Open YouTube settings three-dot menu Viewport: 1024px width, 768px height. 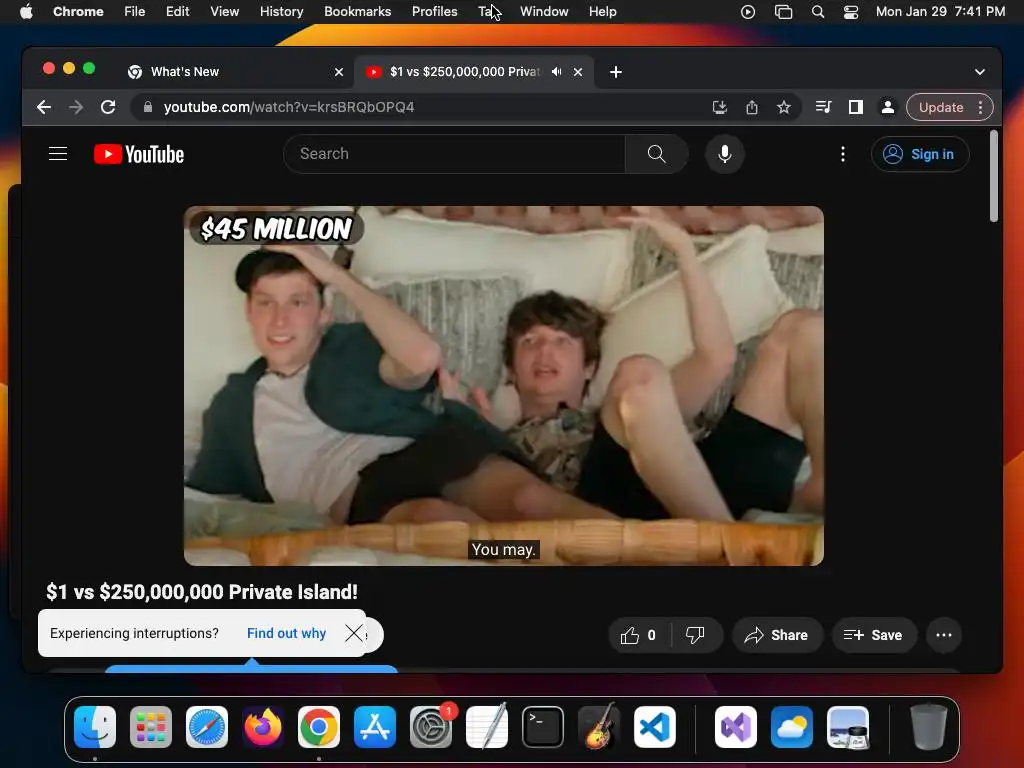(842, 153)
